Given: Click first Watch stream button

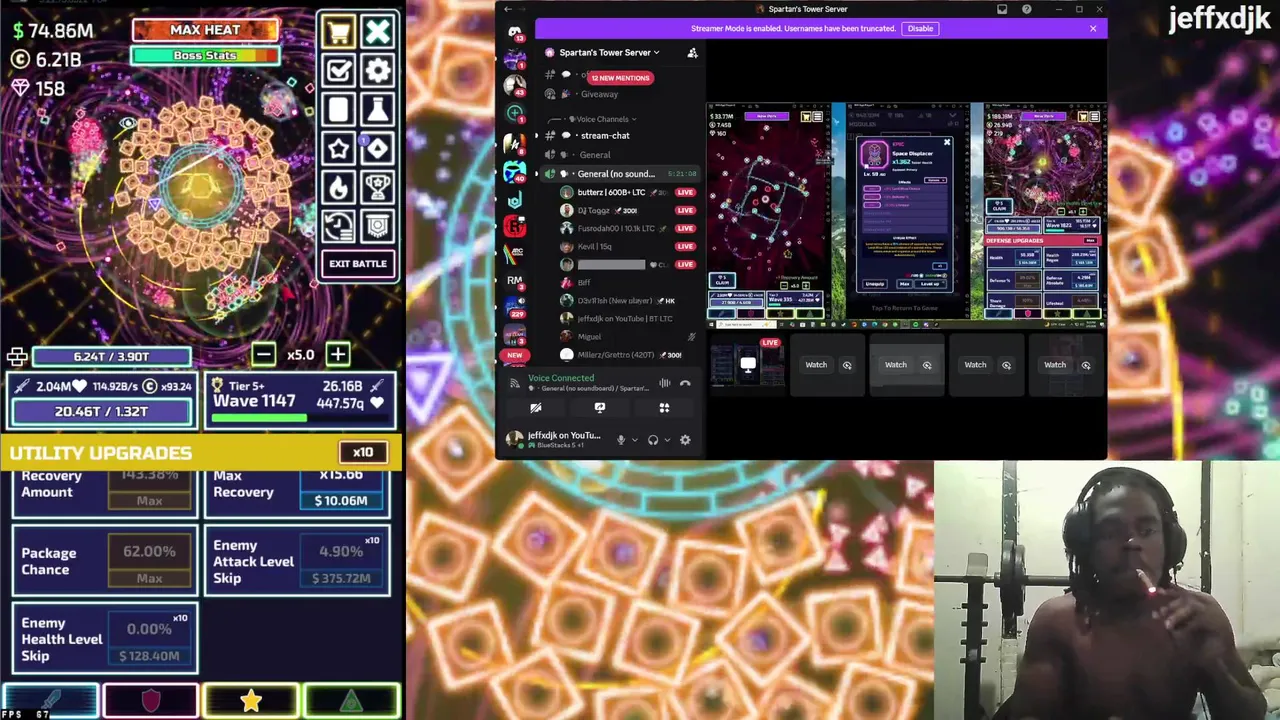Looking at the screenshot, I should pos(816,365).
